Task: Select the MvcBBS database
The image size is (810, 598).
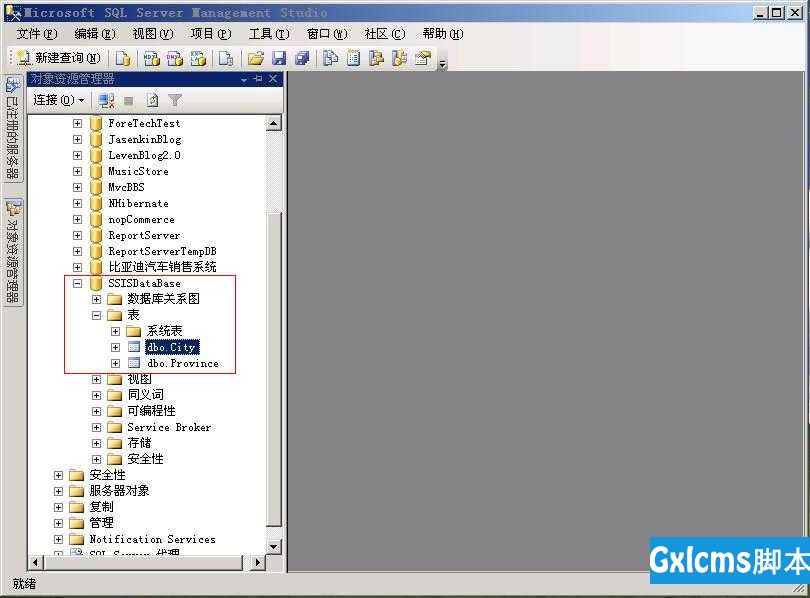Action: pos(127,187)
